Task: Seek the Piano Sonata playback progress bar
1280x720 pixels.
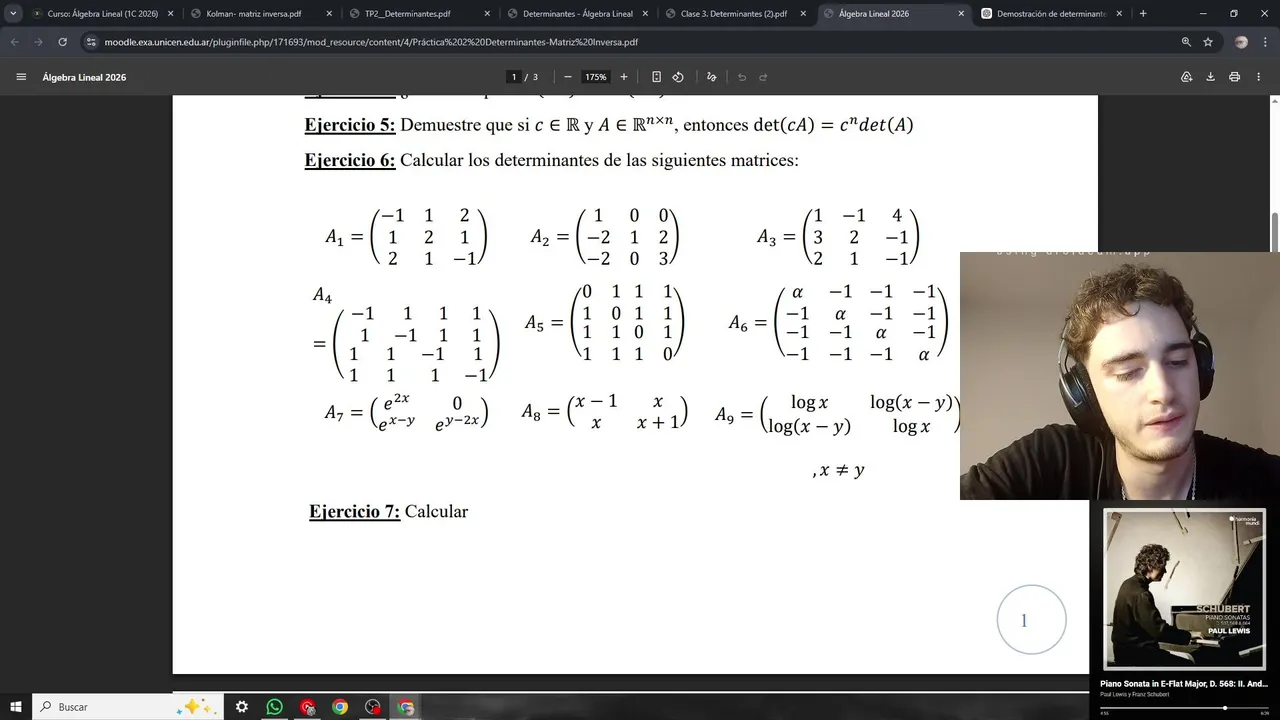Action: (x=1184, y=707)
